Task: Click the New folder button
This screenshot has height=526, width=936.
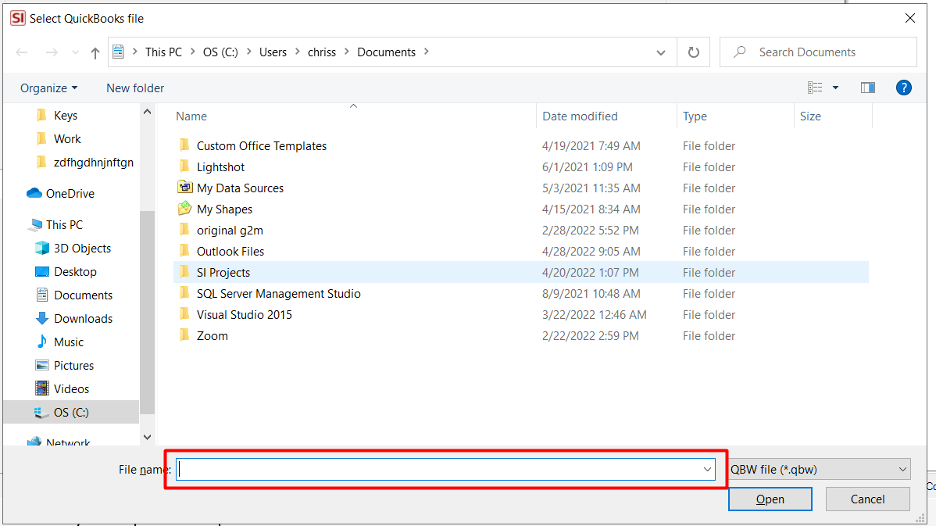Action: (x=135, y=88)
